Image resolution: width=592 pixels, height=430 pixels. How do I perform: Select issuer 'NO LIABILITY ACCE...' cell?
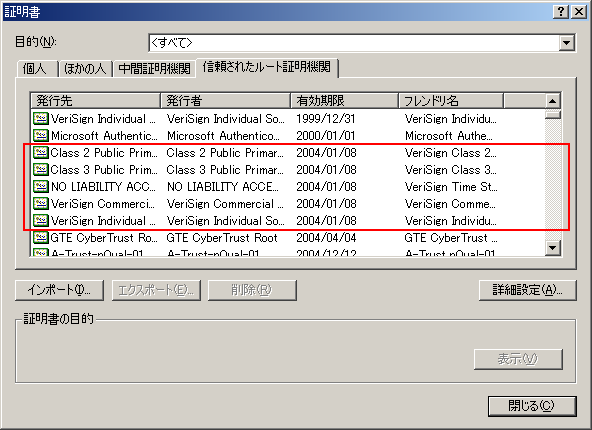coord(223,186)
